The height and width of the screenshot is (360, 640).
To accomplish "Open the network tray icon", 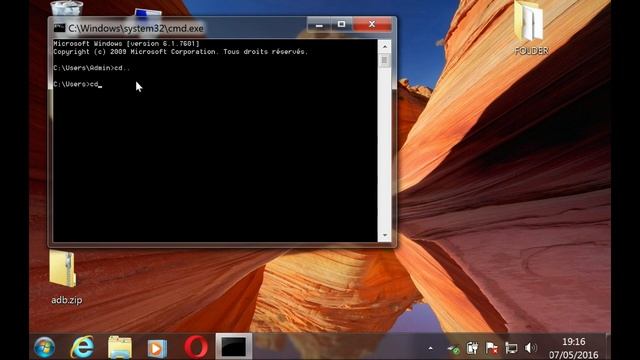I will (511, 348).
